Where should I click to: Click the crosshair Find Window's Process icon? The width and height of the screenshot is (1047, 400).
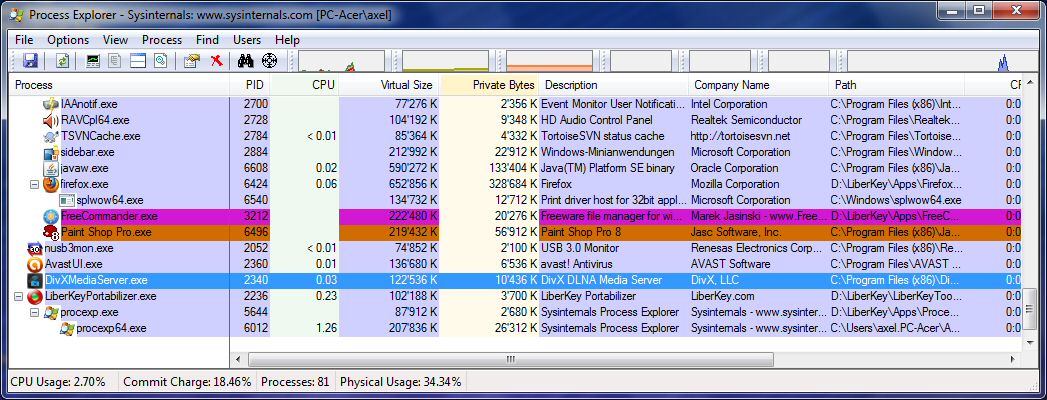click(268, 61)
